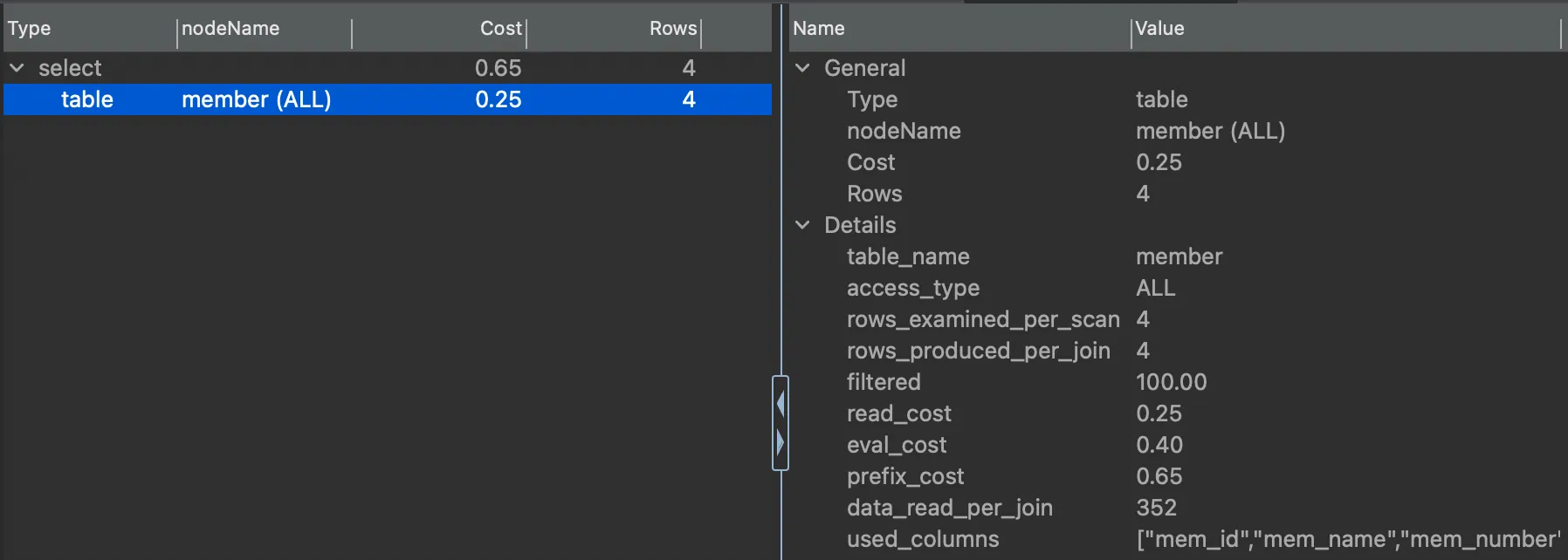The width and height of the screenshot is (1568, 560).
Task: Click the right arrow on the splitter handle
Action: coord(781,442)
